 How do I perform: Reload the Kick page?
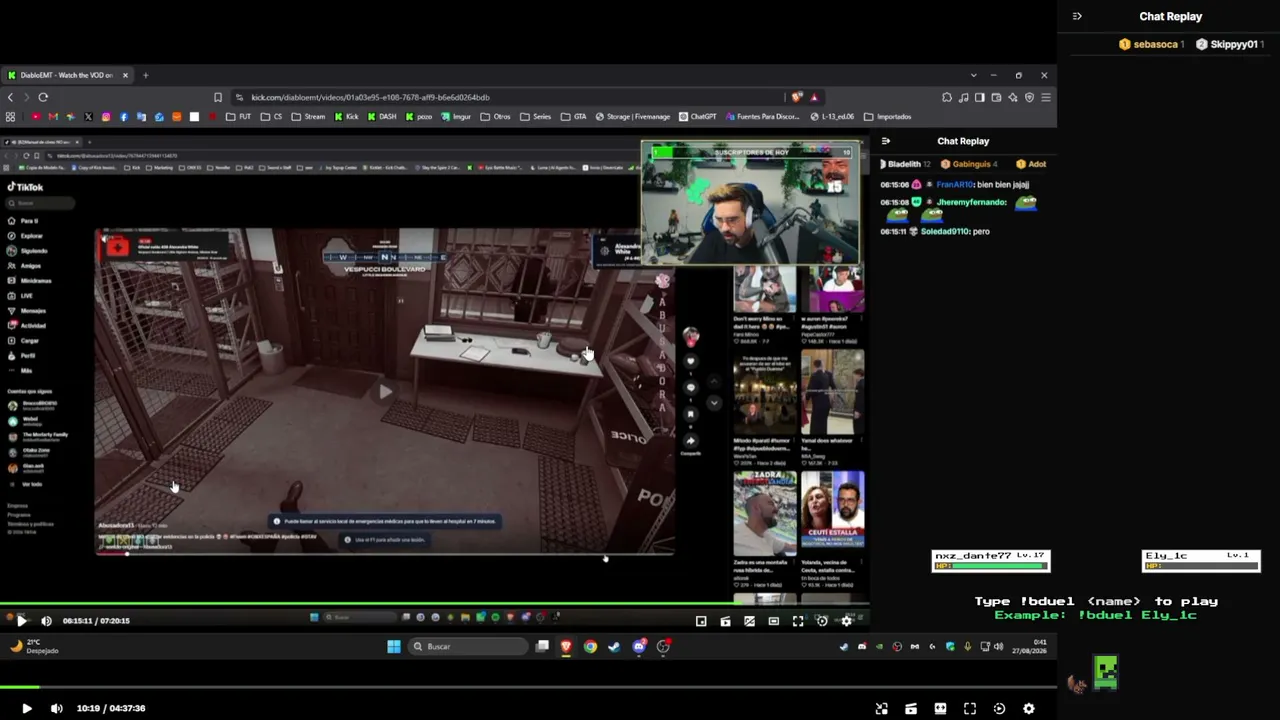[43, 97]
